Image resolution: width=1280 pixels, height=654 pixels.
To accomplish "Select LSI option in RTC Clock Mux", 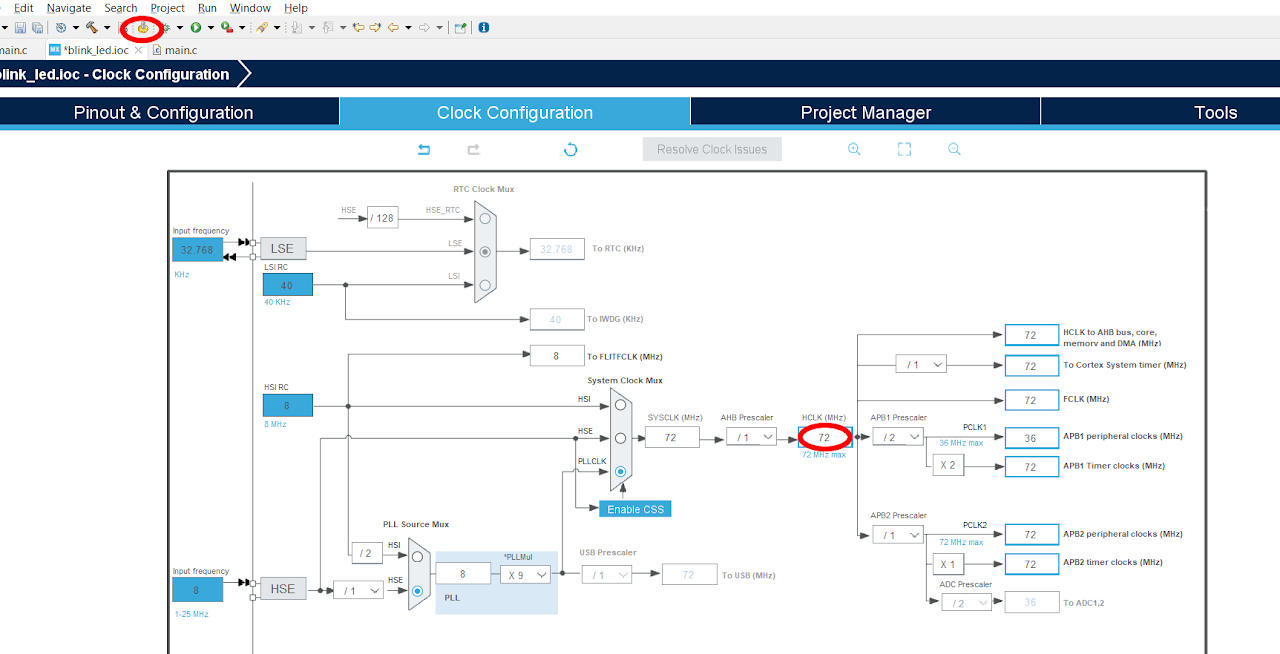I will [x=485, y=285].
